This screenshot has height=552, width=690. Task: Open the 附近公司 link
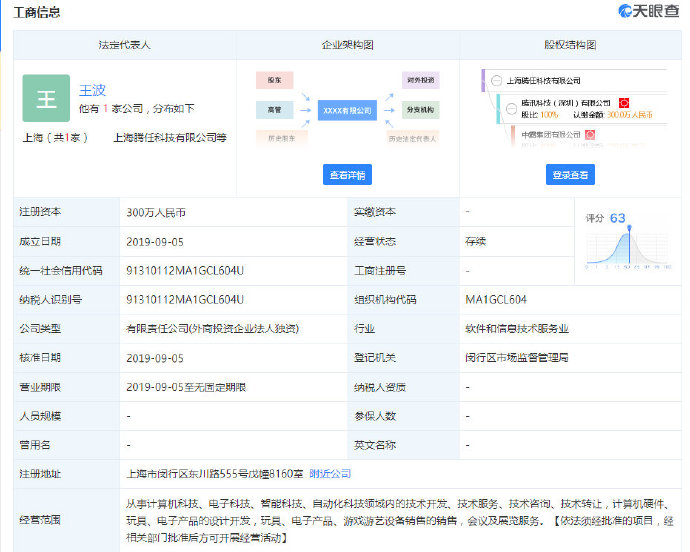[330, 474]
